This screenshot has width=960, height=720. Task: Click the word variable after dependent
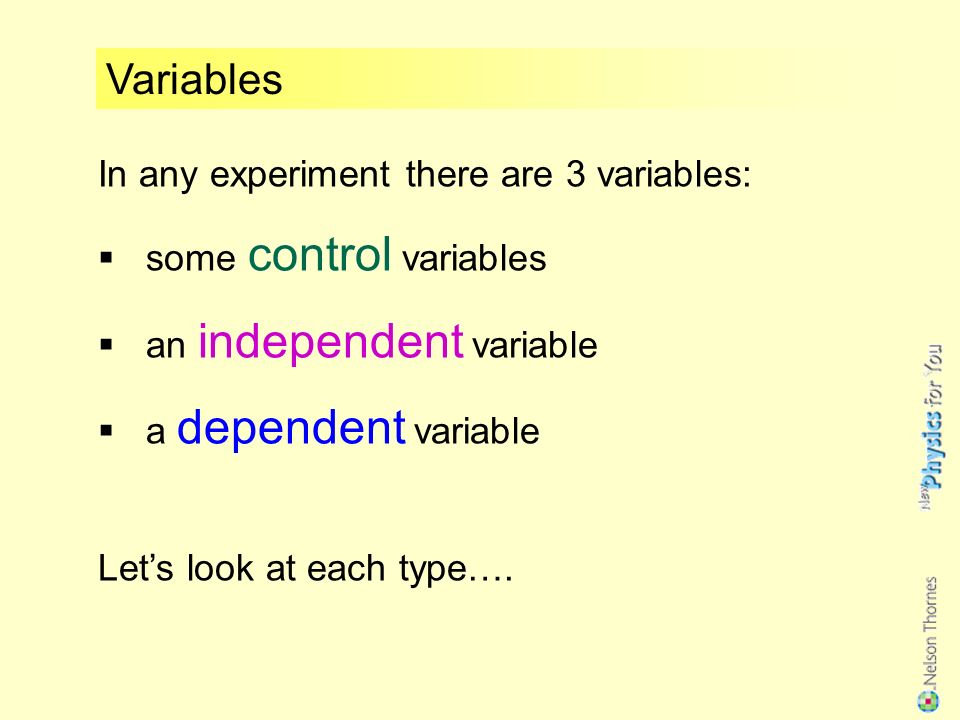click(477, 431)
